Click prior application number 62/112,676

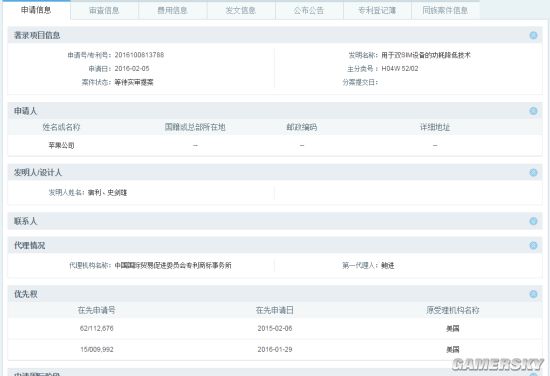click(x=96, y=329)
